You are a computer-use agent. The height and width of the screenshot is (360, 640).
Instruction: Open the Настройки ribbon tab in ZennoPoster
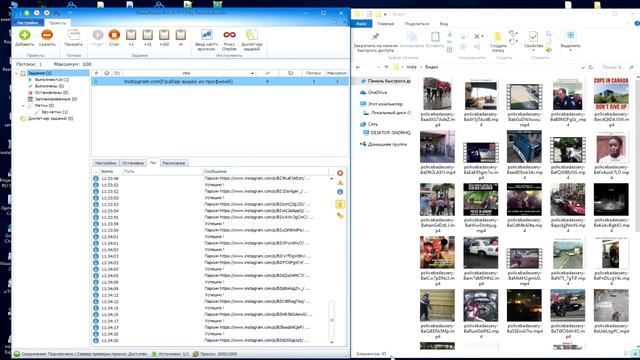click(27, 23)
